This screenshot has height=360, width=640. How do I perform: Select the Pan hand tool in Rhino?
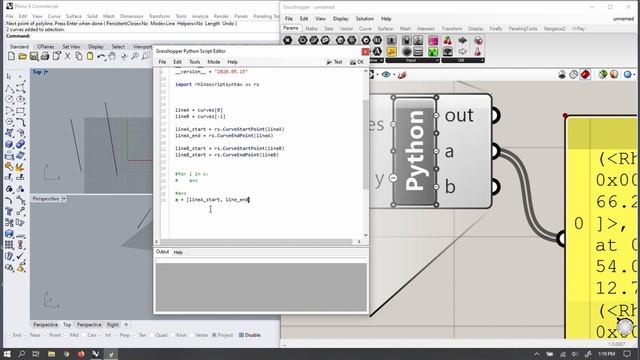click(112, 56)
